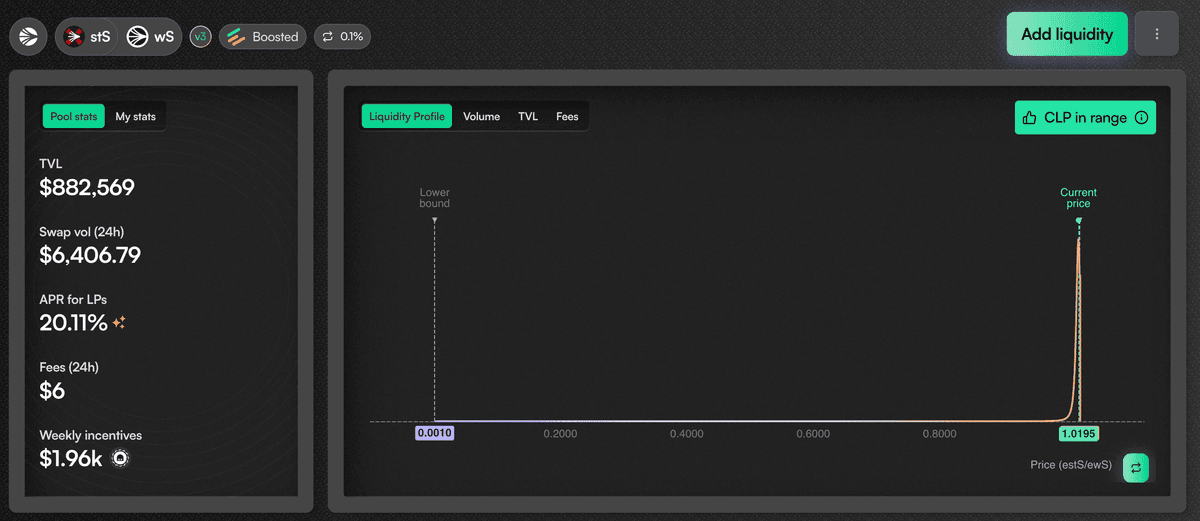Image resolution: width=1200 pixels, height=521 pixels.
Task: Switch to Pool stats view
Action: 74,117
